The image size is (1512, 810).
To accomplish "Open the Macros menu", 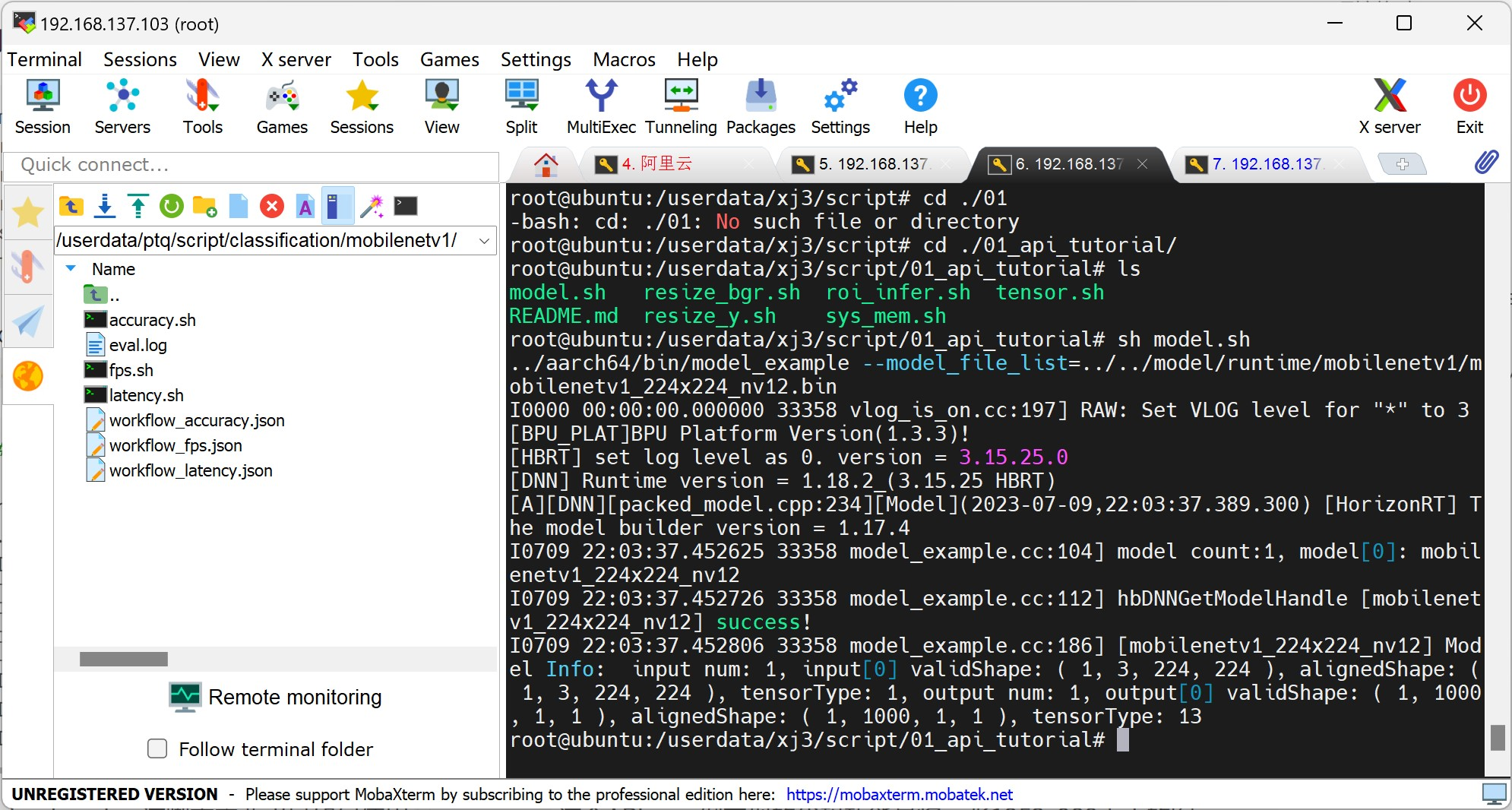I will 624,59.
